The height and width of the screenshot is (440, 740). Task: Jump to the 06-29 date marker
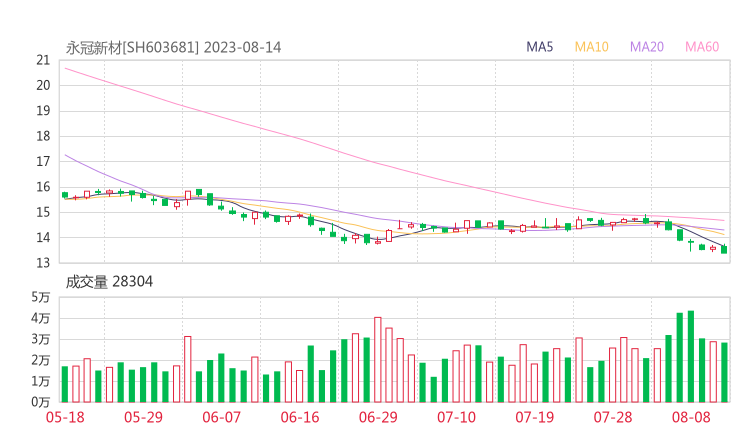[377, 417]
